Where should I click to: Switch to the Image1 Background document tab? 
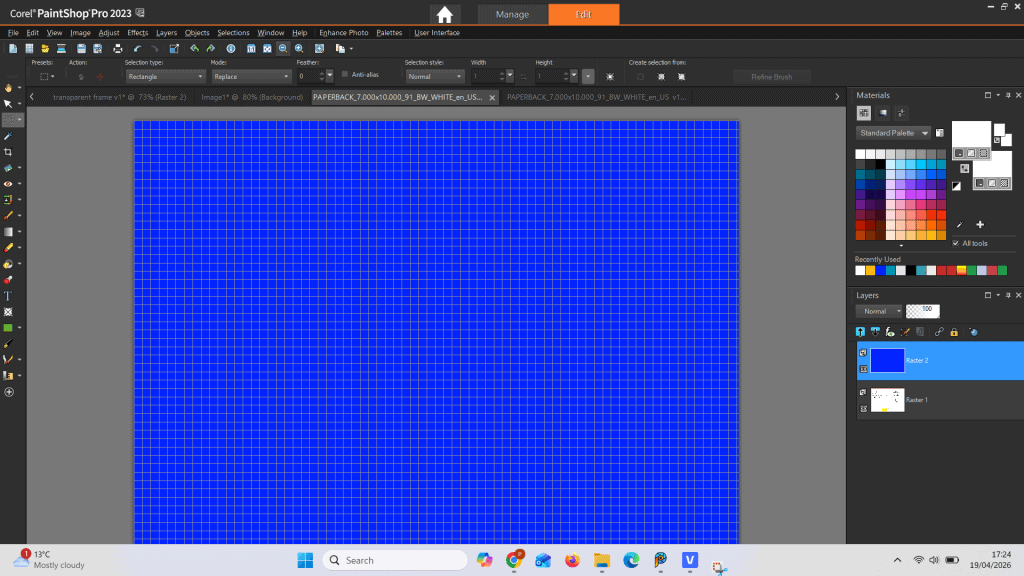[x=252, y=97]
